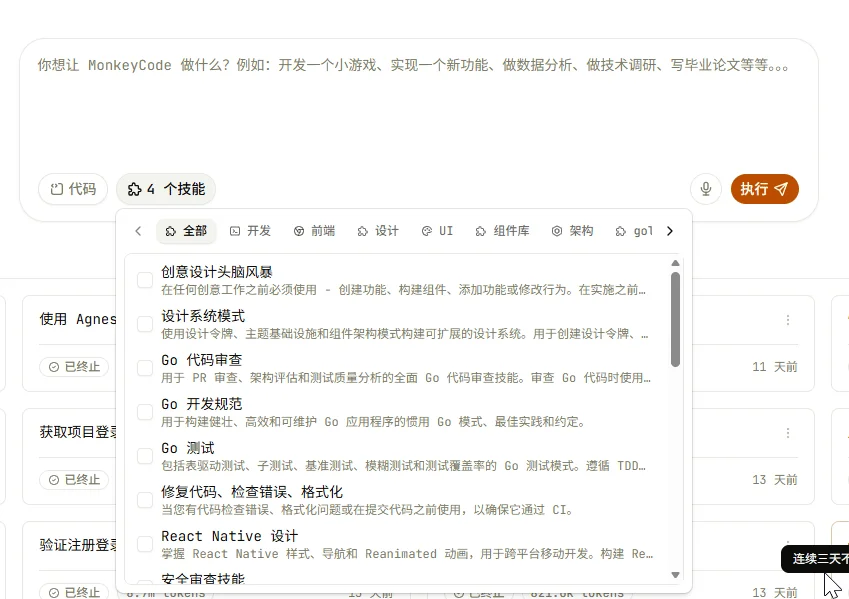Click 已终止 status on the 使用 Agnes card
The width and height of the screenshot is (849, 599).
(74, 367)
